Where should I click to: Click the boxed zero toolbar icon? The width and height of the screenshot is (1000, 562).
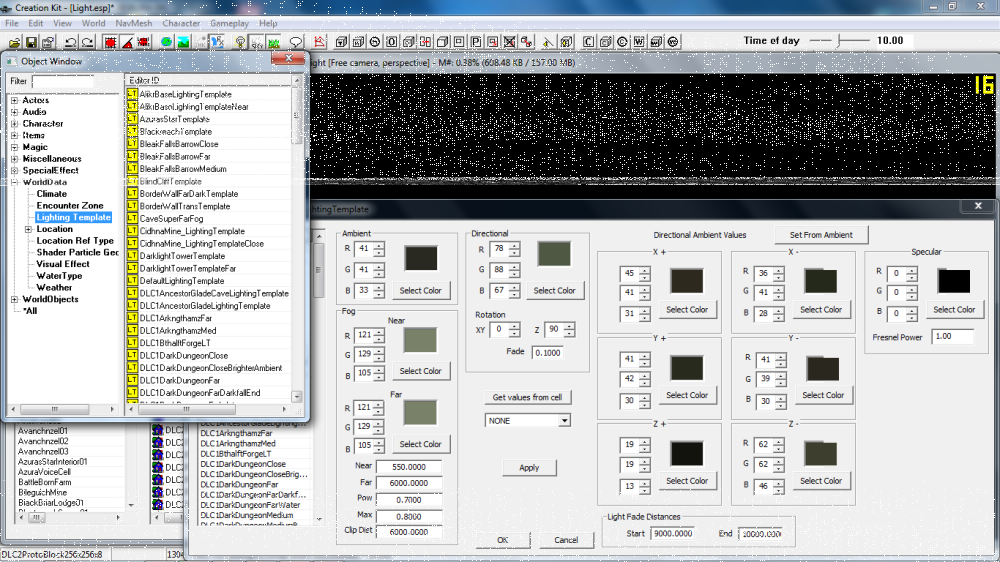392,42
